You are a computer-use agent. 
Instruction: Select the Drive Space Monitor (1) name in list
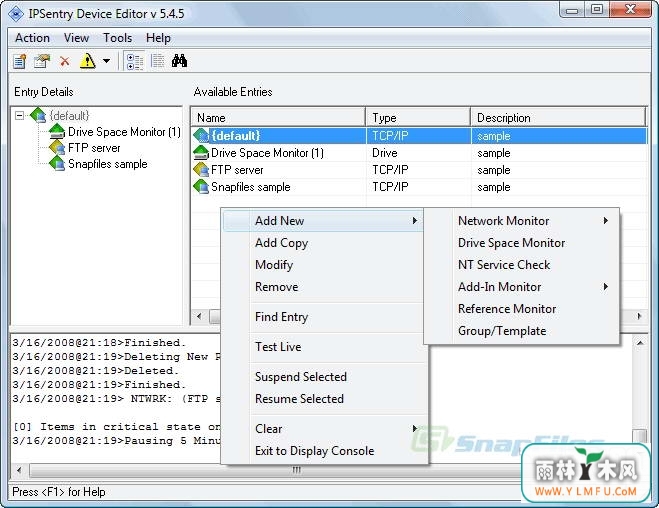click(x=267, y=153)
